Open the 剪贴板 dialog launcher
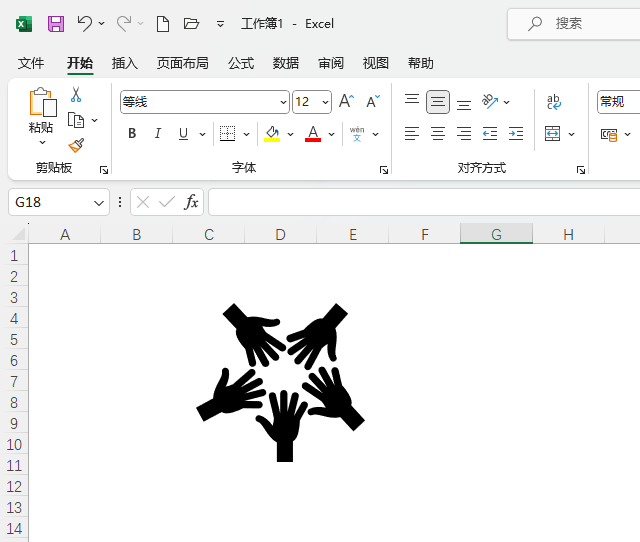Screen dimensions: 640x542 click(104, 170)
